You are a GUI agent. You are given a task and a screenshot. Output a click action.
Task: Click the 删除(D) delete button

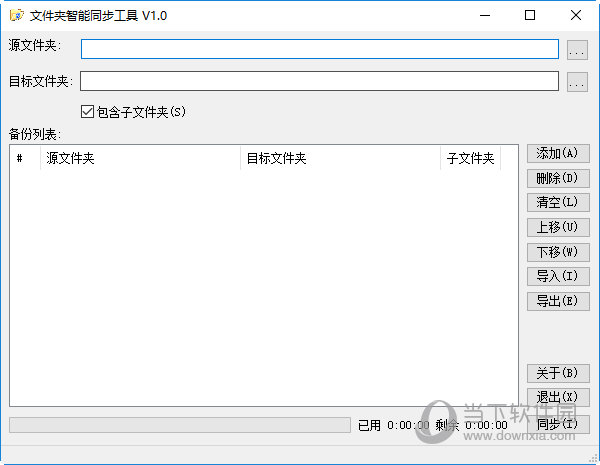pyautogui.click(x=558, y=178)
